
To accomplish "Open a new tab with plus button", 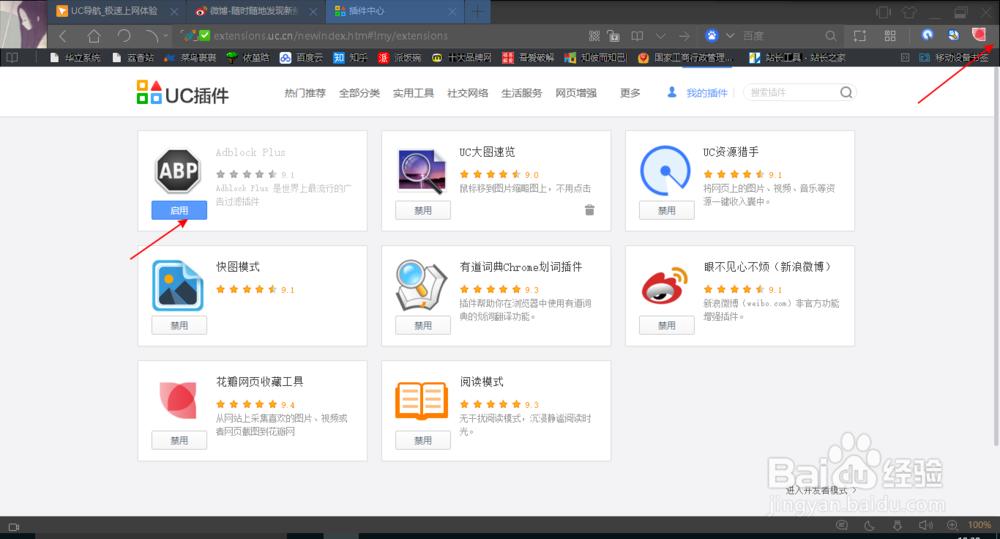I will click(478, 11).
